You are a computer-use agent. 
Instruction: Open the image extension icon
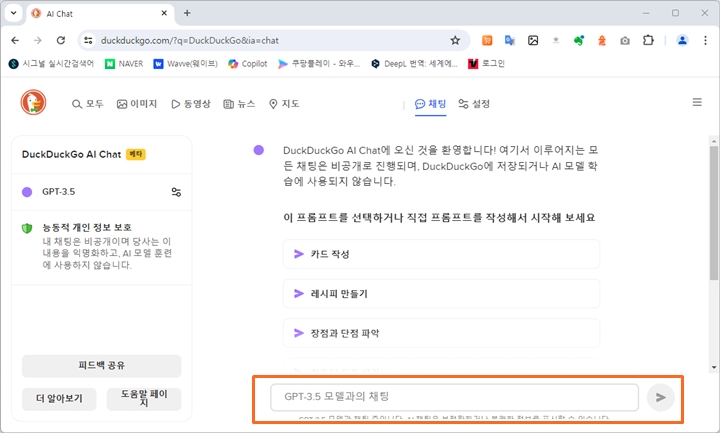(x=533, y=40)
